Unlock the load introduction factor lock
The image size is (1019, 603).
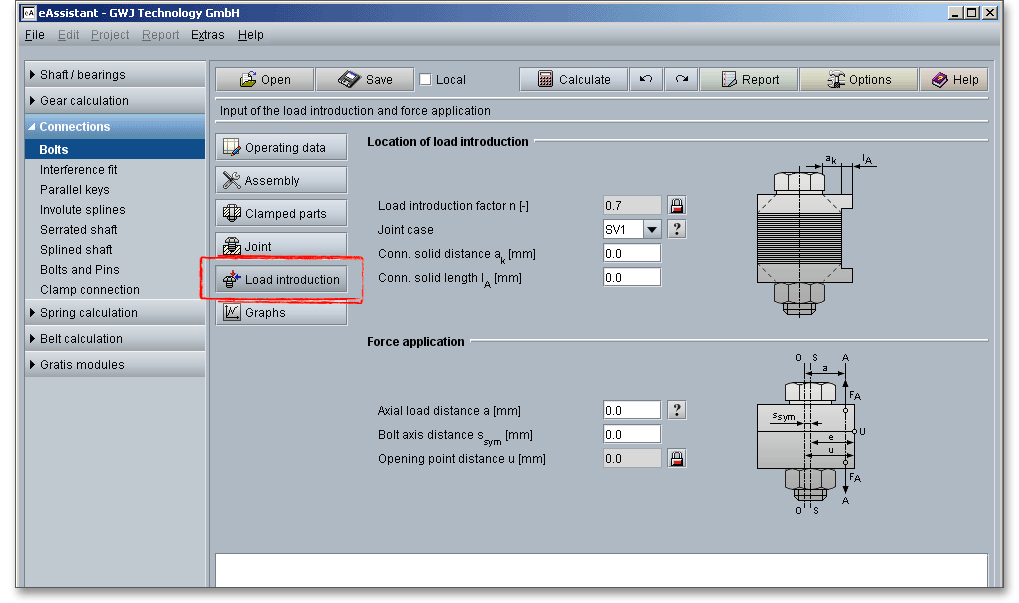click(x=677, y=206)
